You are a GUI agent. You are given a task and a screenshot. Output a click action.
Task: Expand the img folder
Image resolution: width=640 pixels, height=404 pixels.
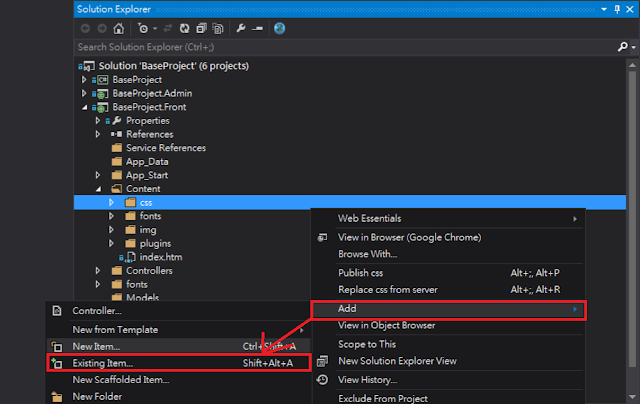coord(111,230)
